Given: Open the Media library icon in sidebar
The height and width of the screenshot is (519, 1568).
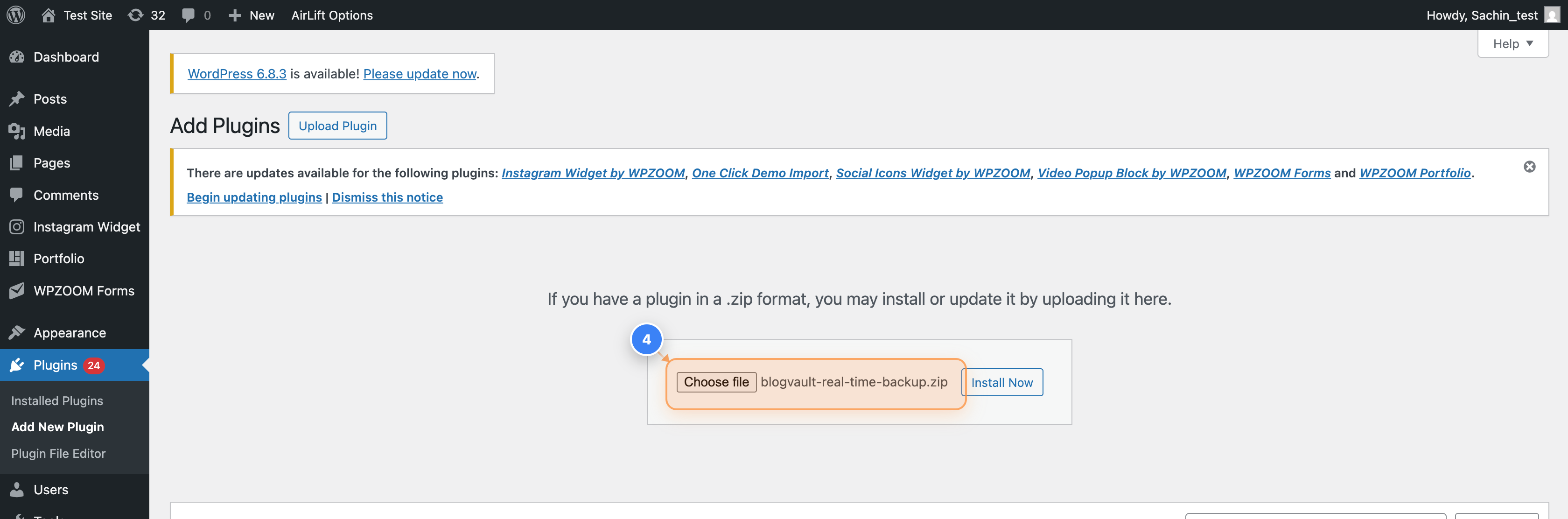Looking at the screenshot, I should click(18, 131).
